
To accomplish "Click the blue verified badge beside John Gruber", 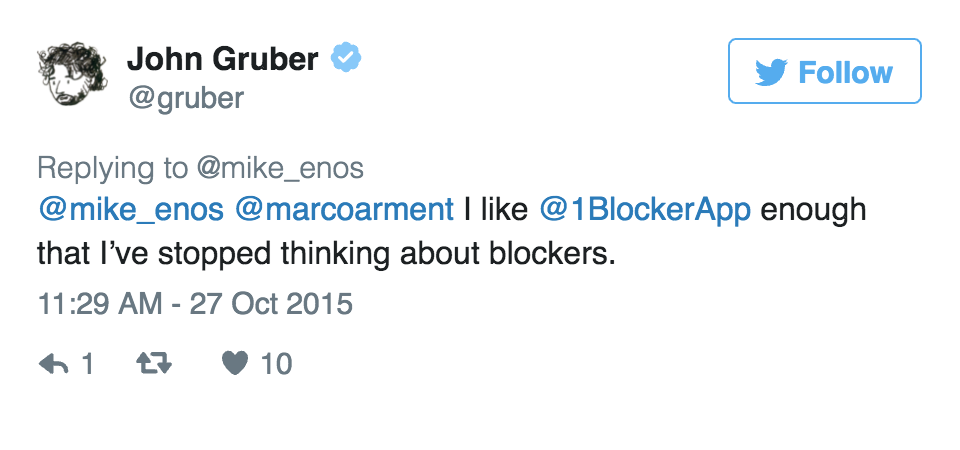I will click(346, 59).
